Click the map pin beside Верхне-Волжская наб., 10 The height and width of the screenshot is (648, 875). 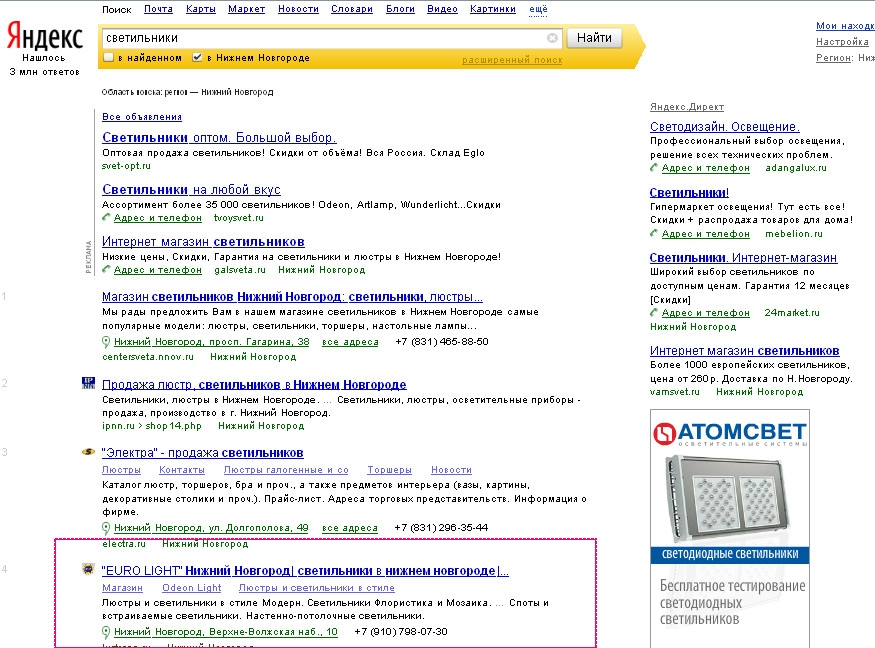point(106,632)
